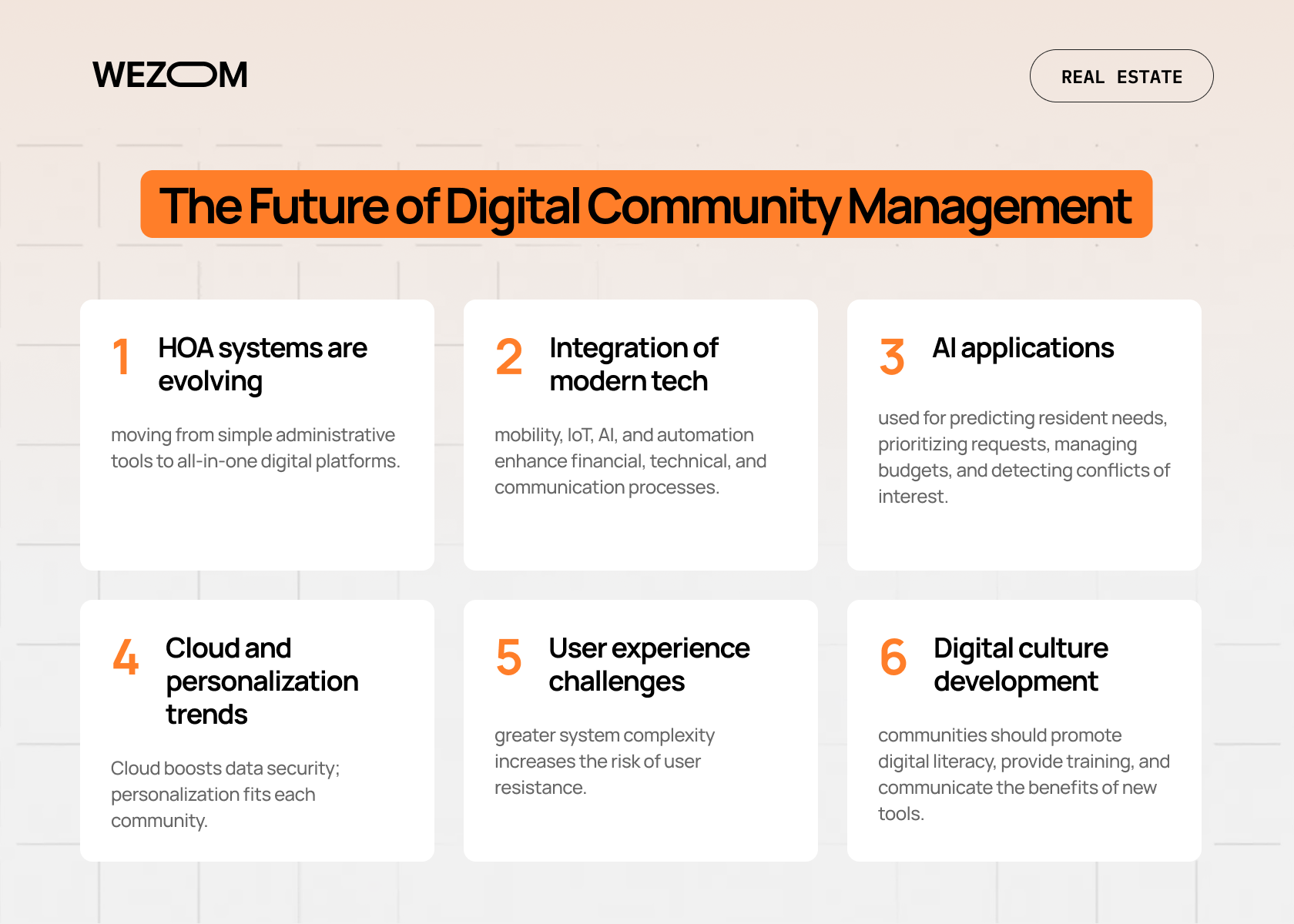Click the orange highlight behind the main title

(x=647, y=205)
